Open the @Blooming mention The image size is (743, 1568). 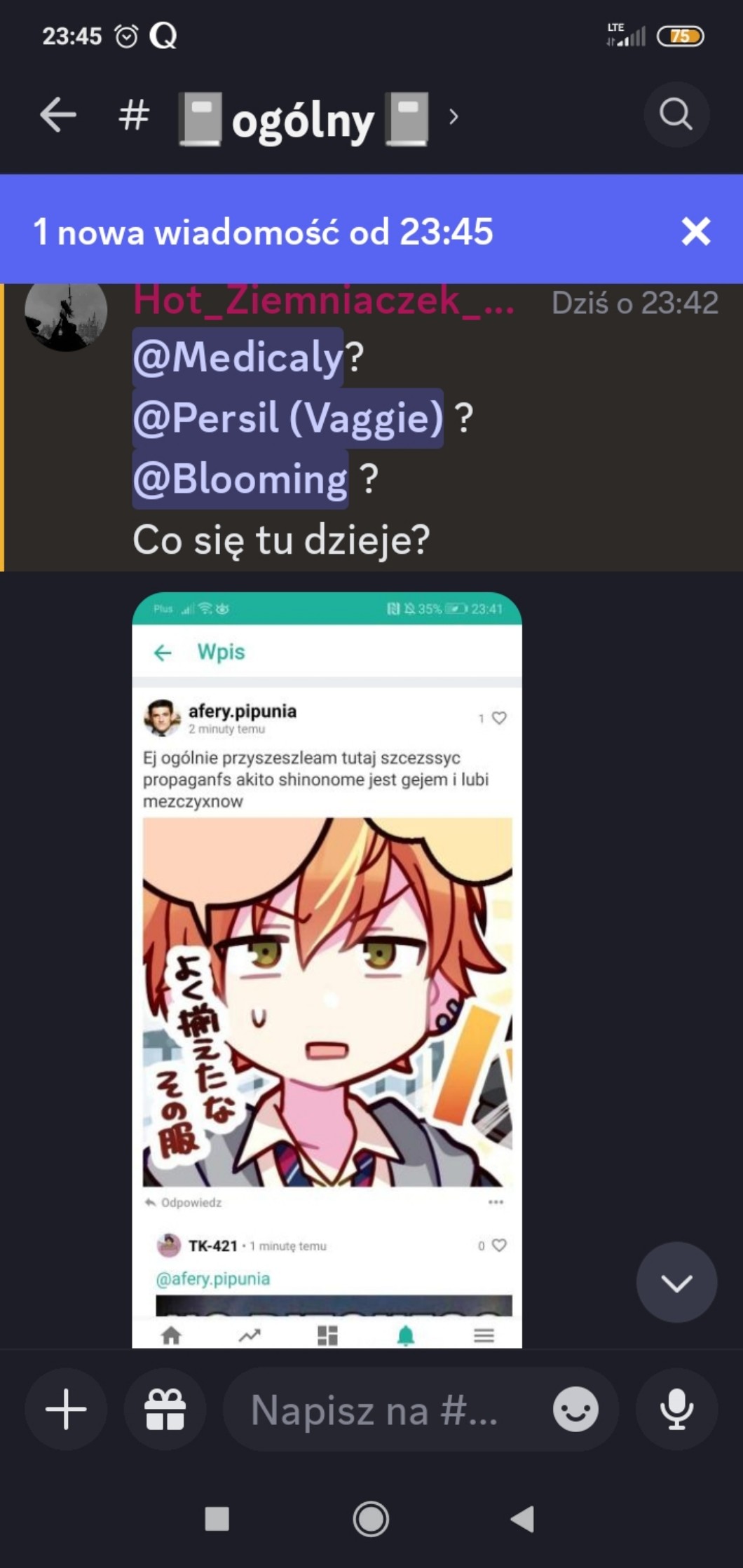pyautogui.click(x=240, y=479)
